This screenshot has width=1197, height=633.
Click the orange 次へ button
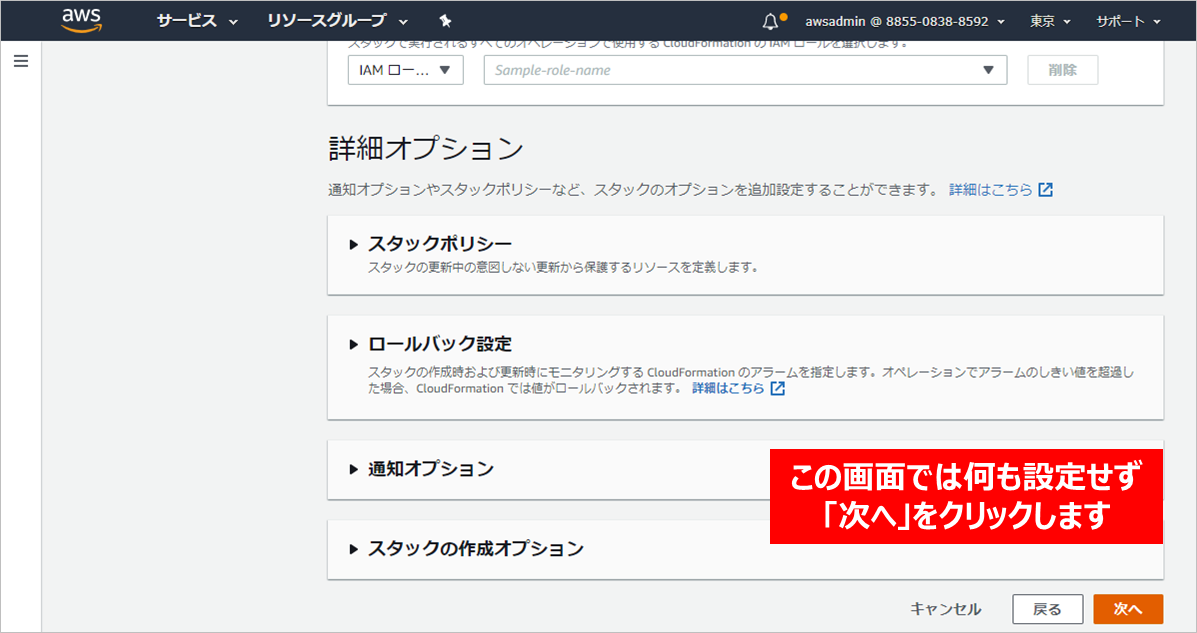click(1128, 609)
